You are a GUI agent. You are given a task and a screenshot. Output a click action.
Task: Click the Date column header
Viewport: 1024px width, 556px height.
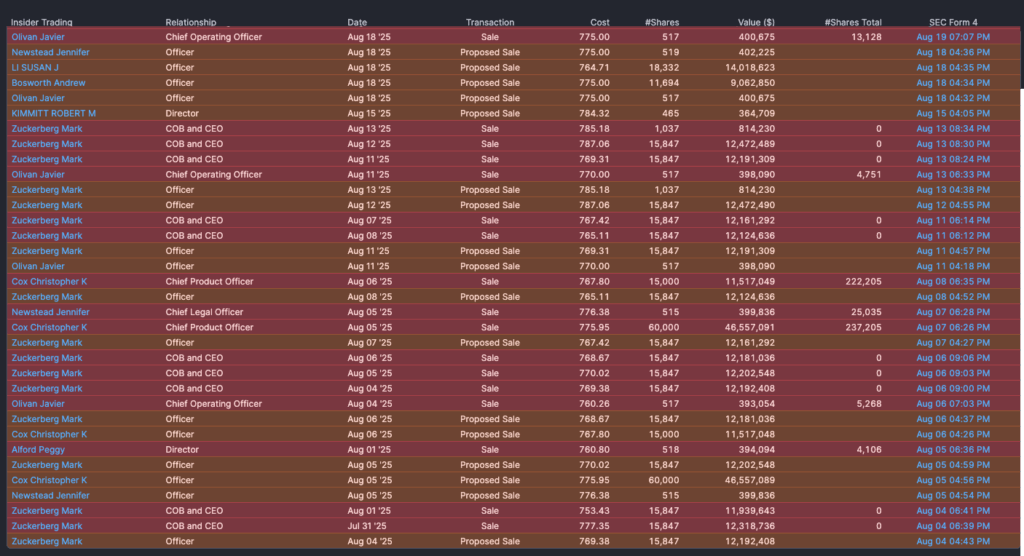[x=357, y=22]
